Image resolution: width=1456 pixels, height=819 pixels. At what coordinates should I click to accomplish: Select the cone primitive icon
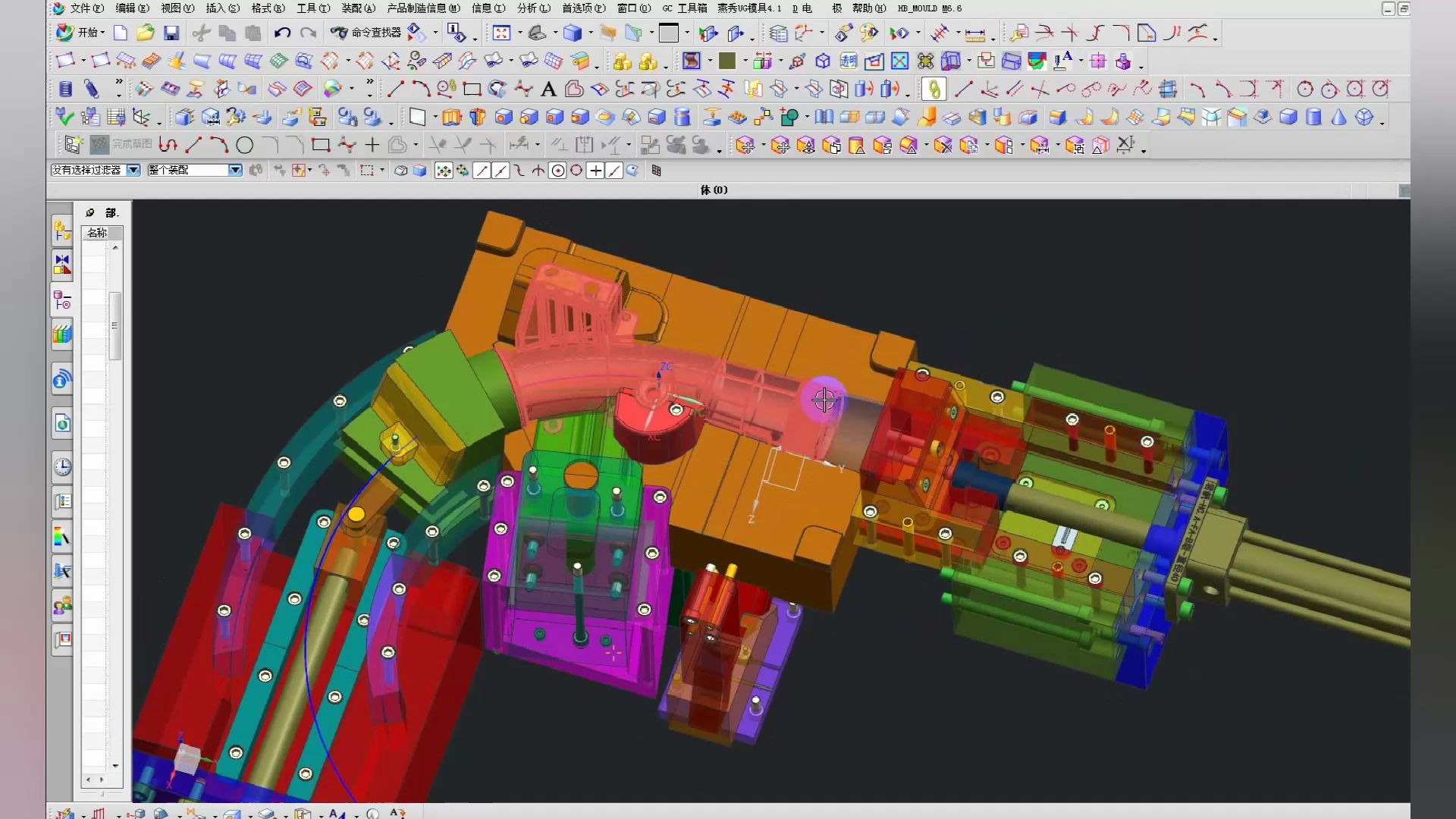(1338, 117)
